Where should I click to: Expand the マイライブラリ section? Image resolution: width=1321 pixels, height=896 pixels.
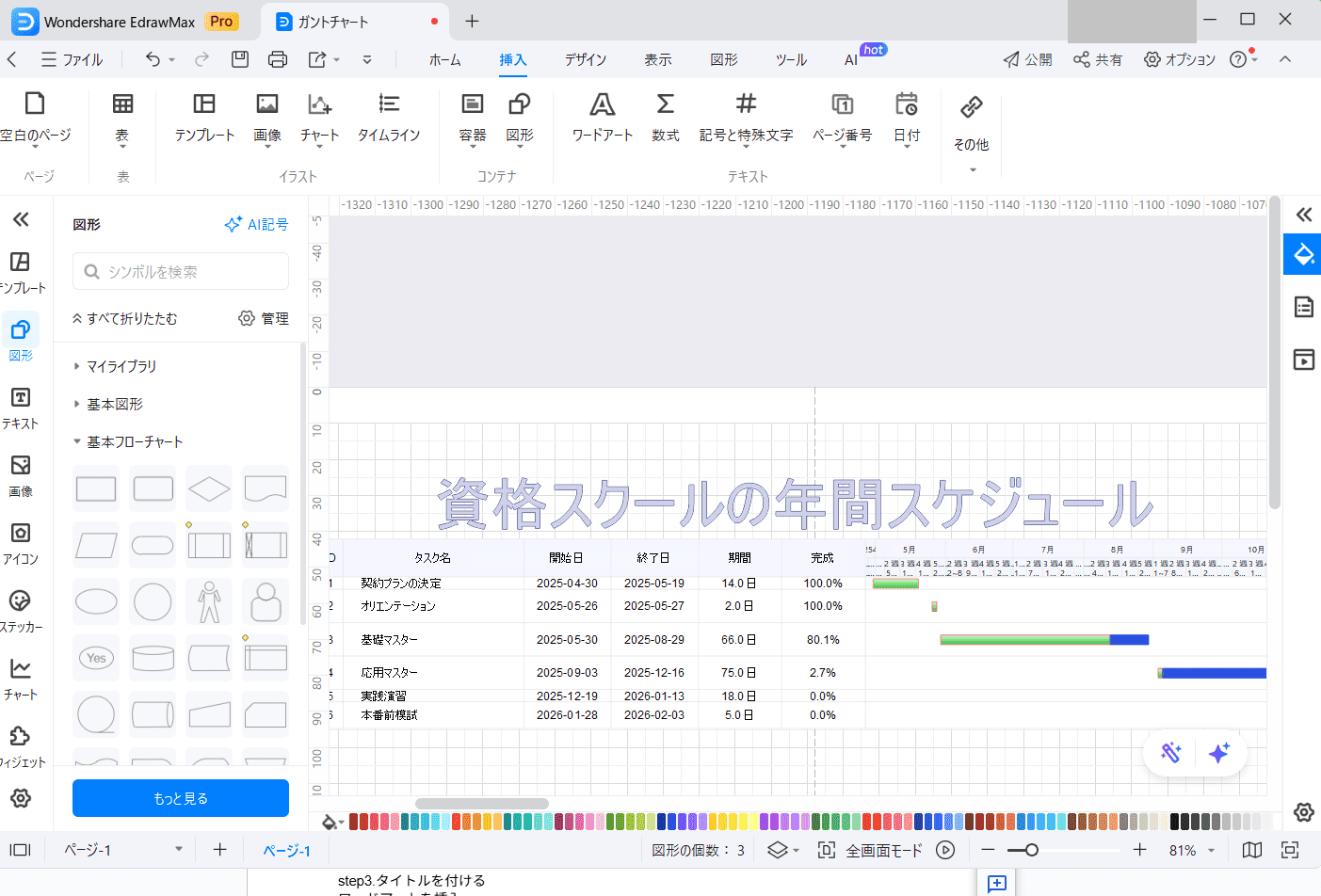point(121,366)
